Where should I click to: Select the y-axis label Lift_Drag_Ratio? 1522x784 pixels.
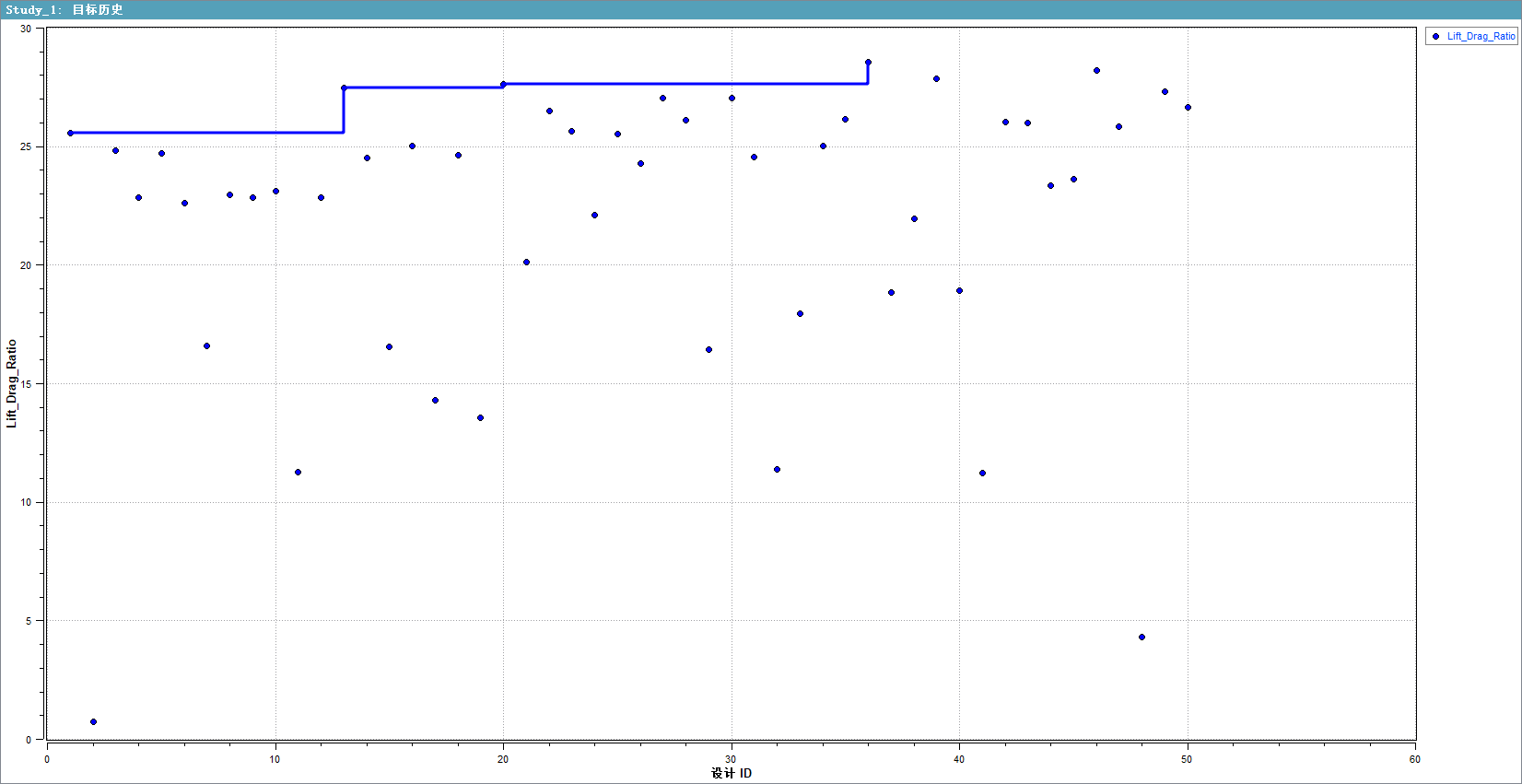[x=11, y=383]
